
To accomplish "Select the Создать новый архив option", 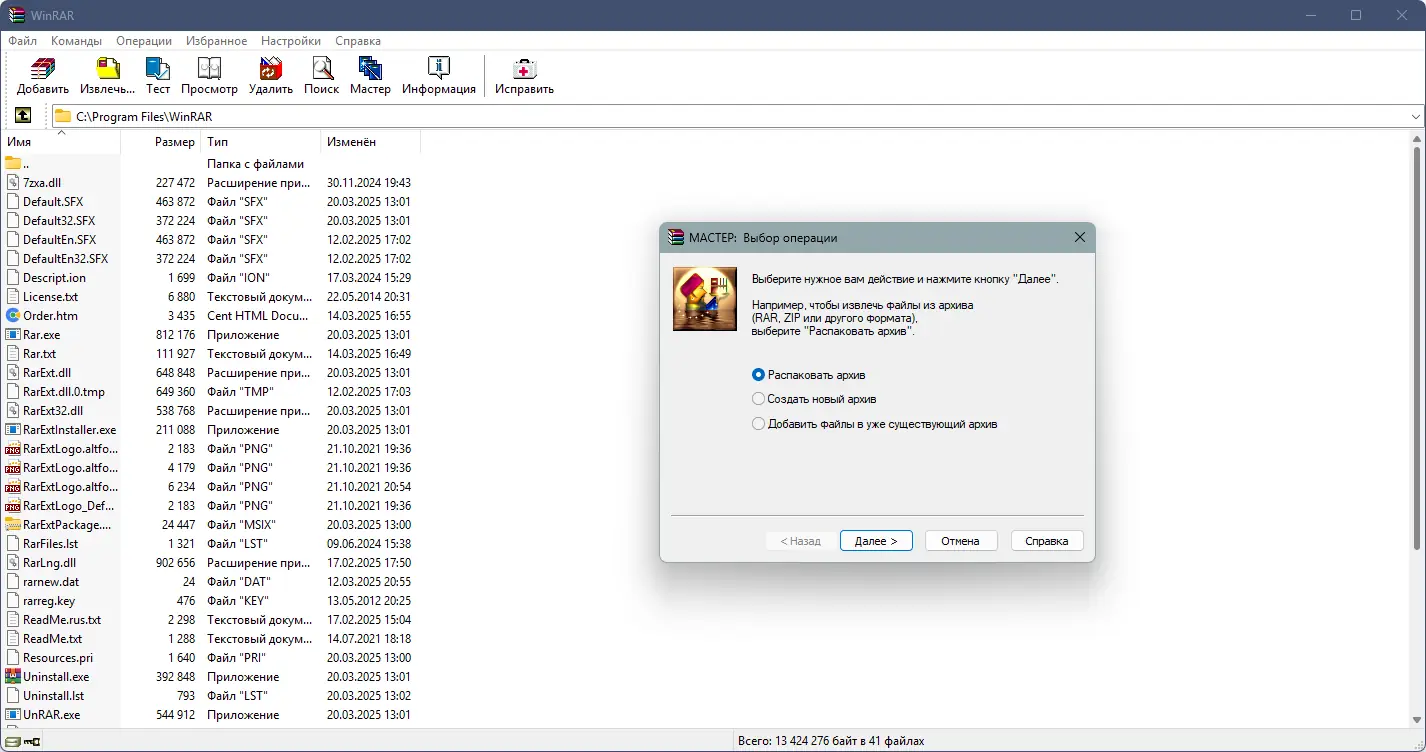I will click(814, 399).
